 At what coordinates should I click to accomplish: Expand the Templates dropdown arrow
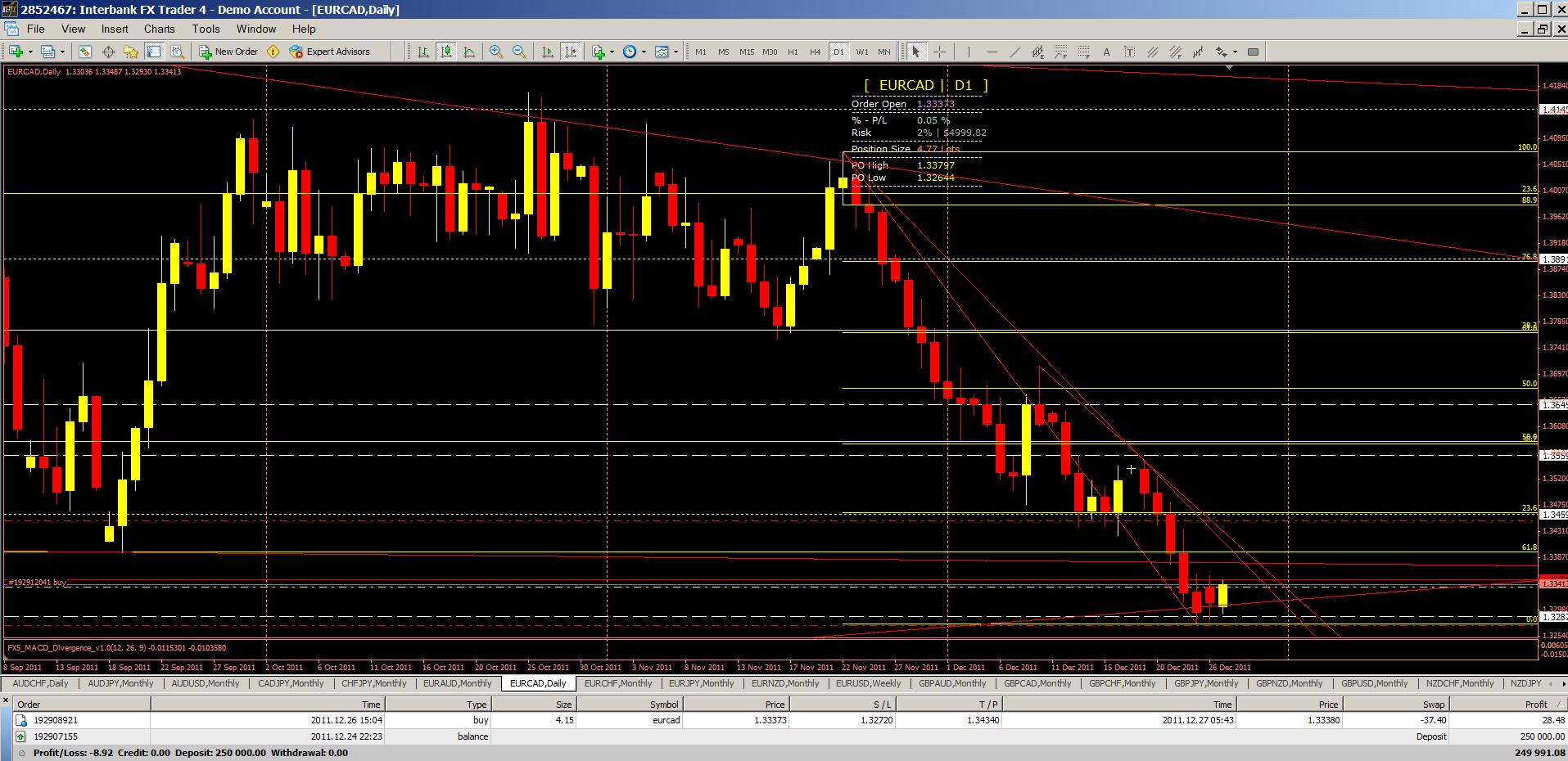(x=676, y=52)
